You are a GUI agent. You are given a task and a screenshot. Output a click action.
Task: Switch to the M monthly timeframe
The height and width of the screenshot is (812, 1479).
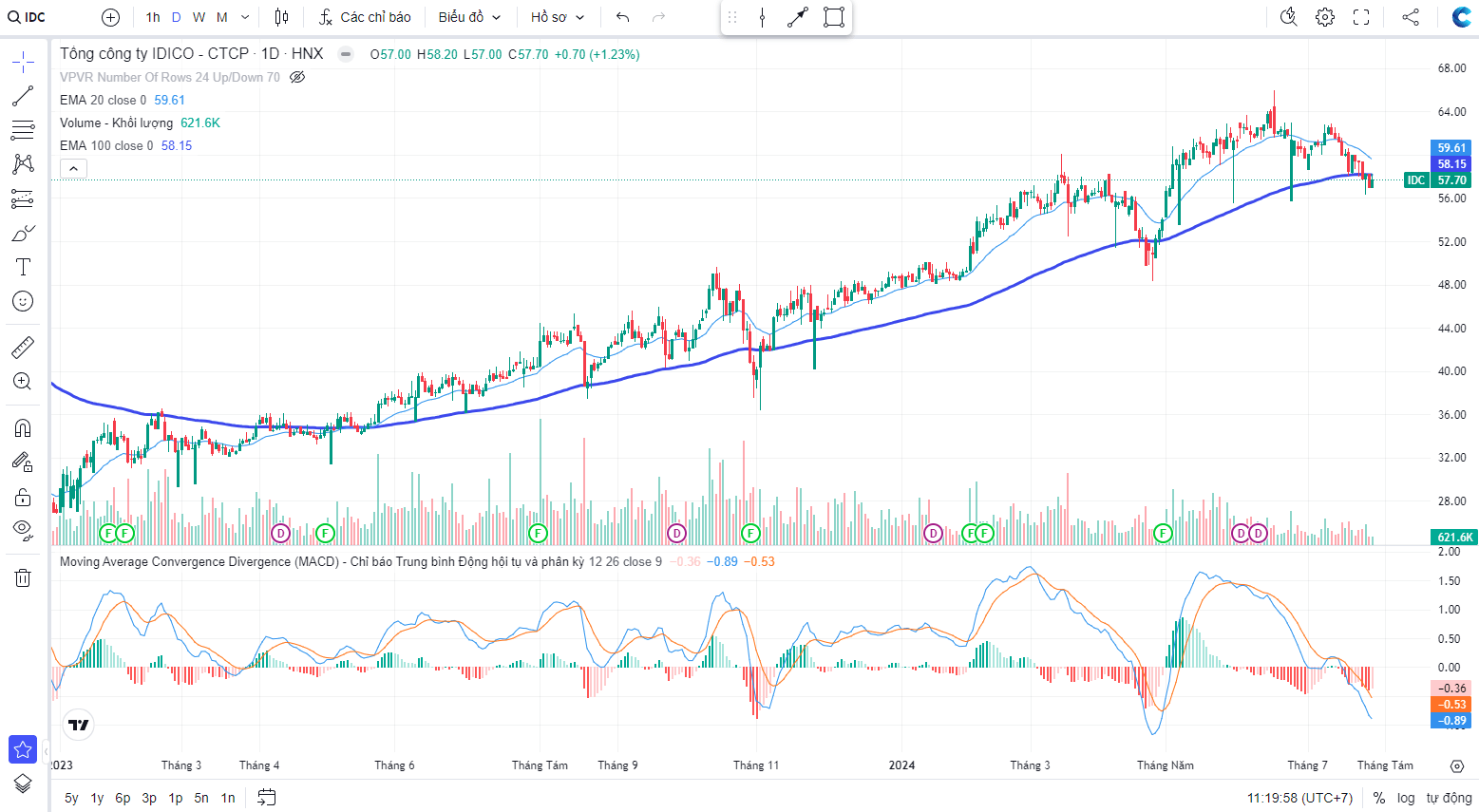point(222,17)
